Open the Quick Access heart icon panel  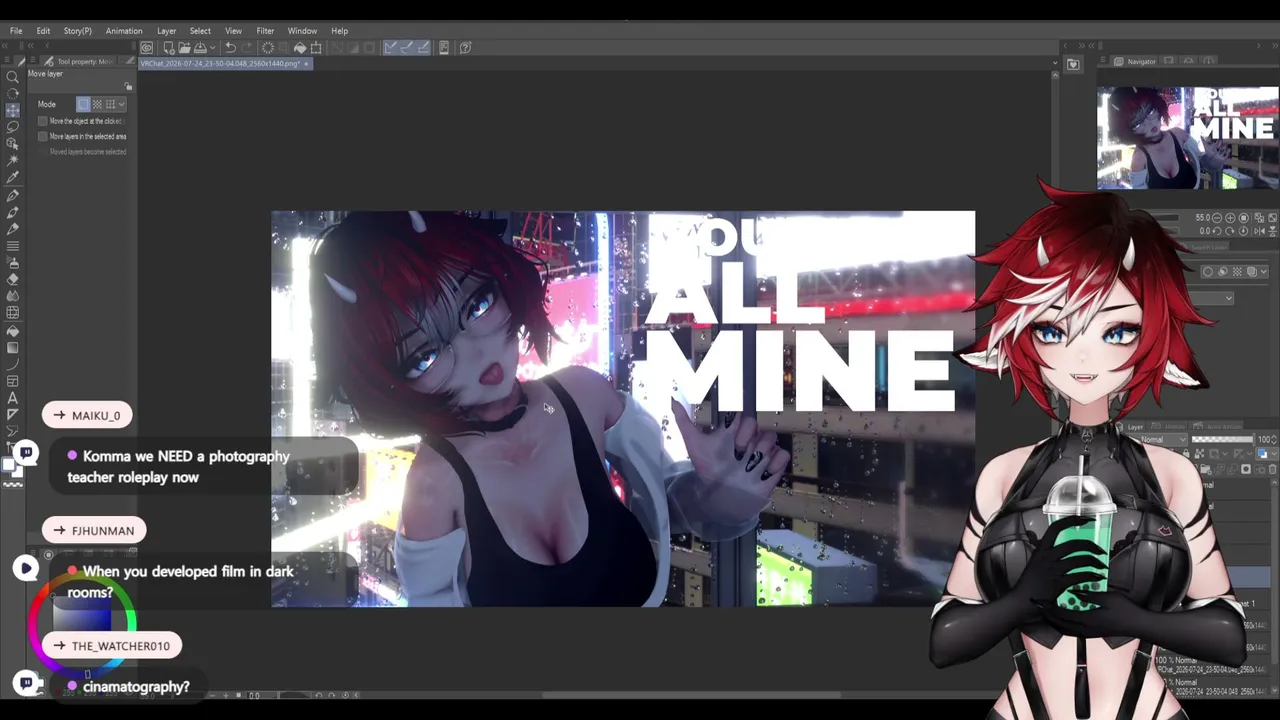[1073, 65]
